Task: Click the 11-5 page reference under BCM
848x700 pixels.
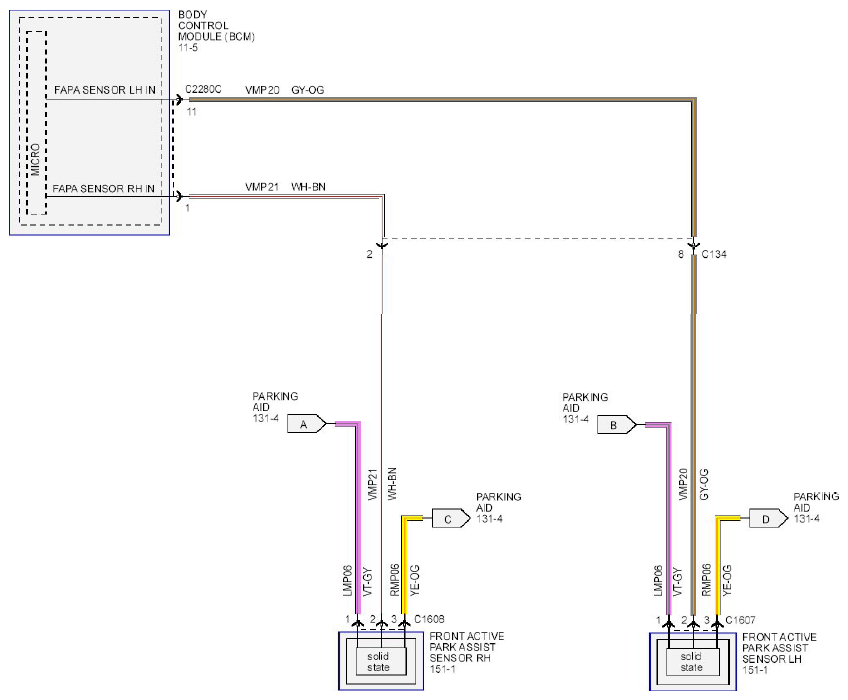Action: coord(188,48)
